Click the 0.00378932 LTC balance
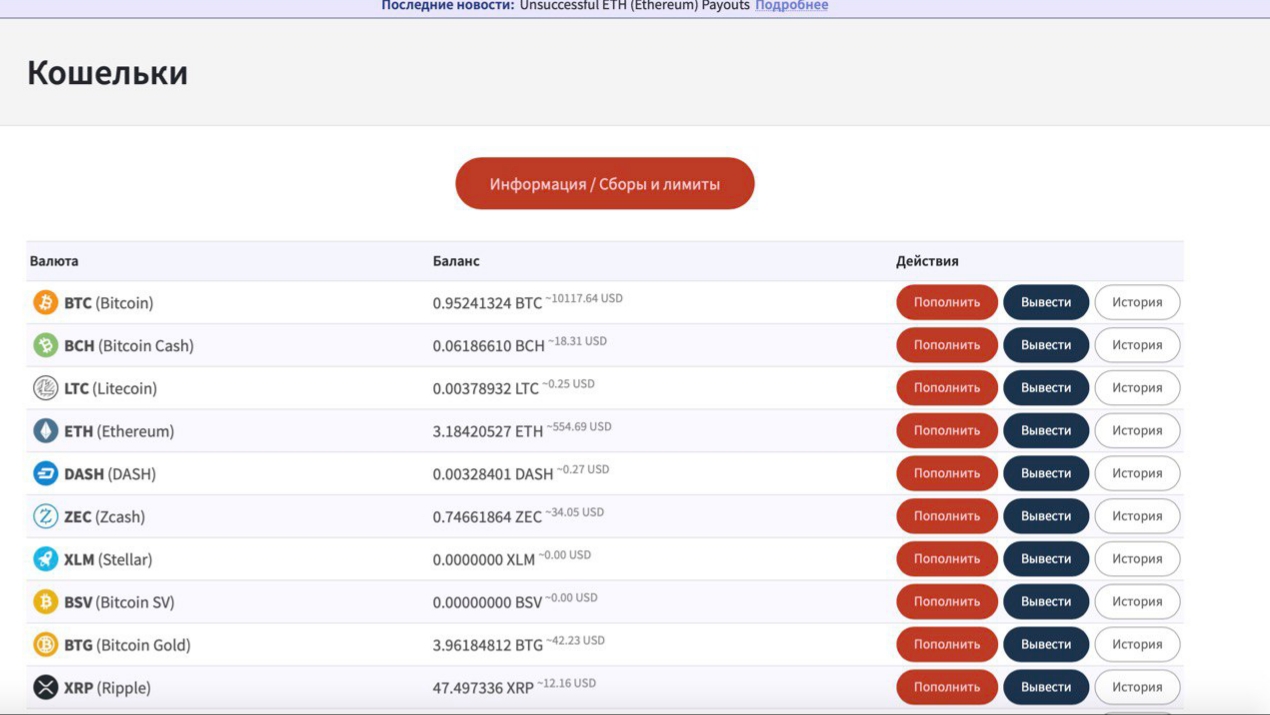1270x715 pixels. pos(485,388)
